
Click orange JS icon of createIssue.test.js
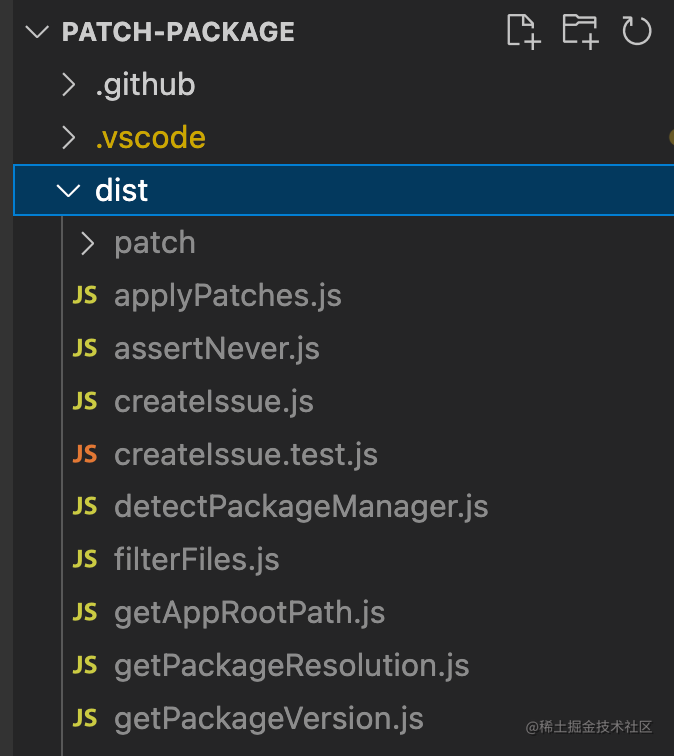click(85, 455)
